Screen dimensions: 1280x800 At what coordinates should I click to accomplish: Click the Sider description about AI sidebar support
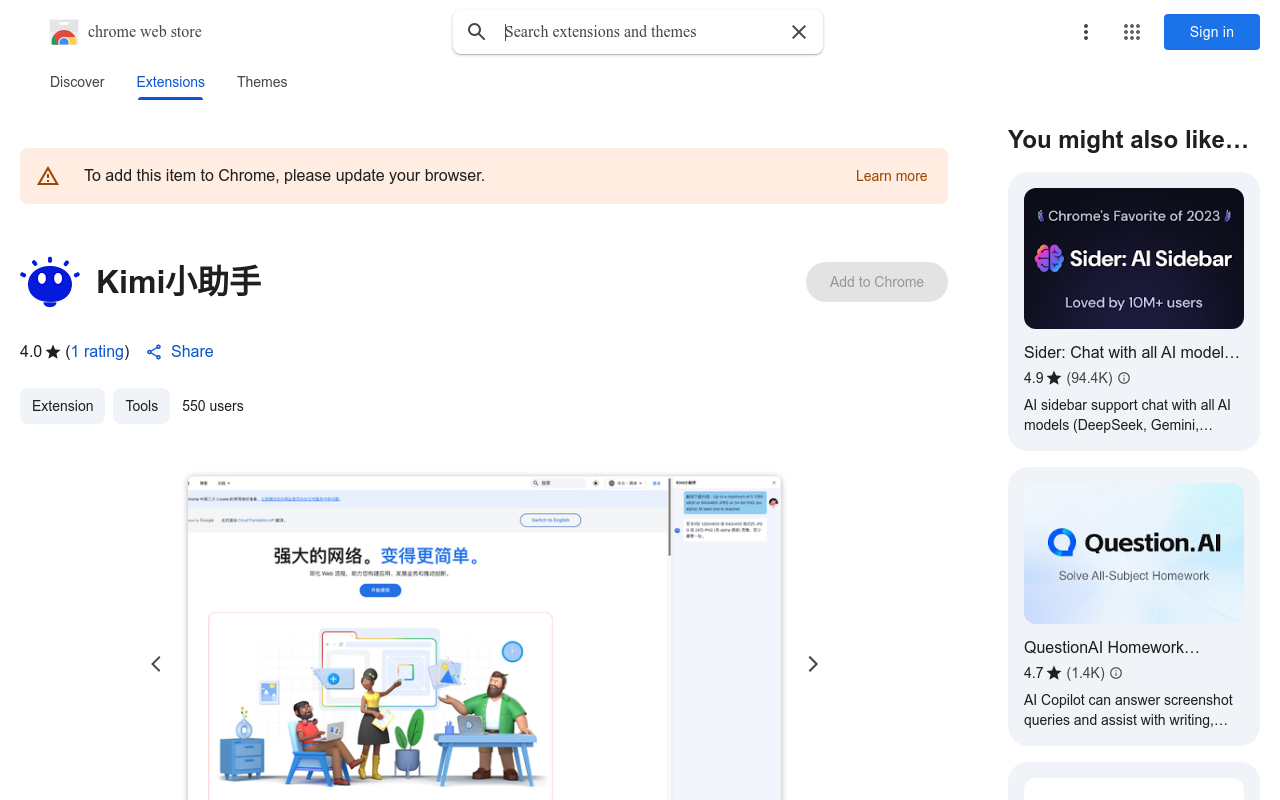[1128, 415]
